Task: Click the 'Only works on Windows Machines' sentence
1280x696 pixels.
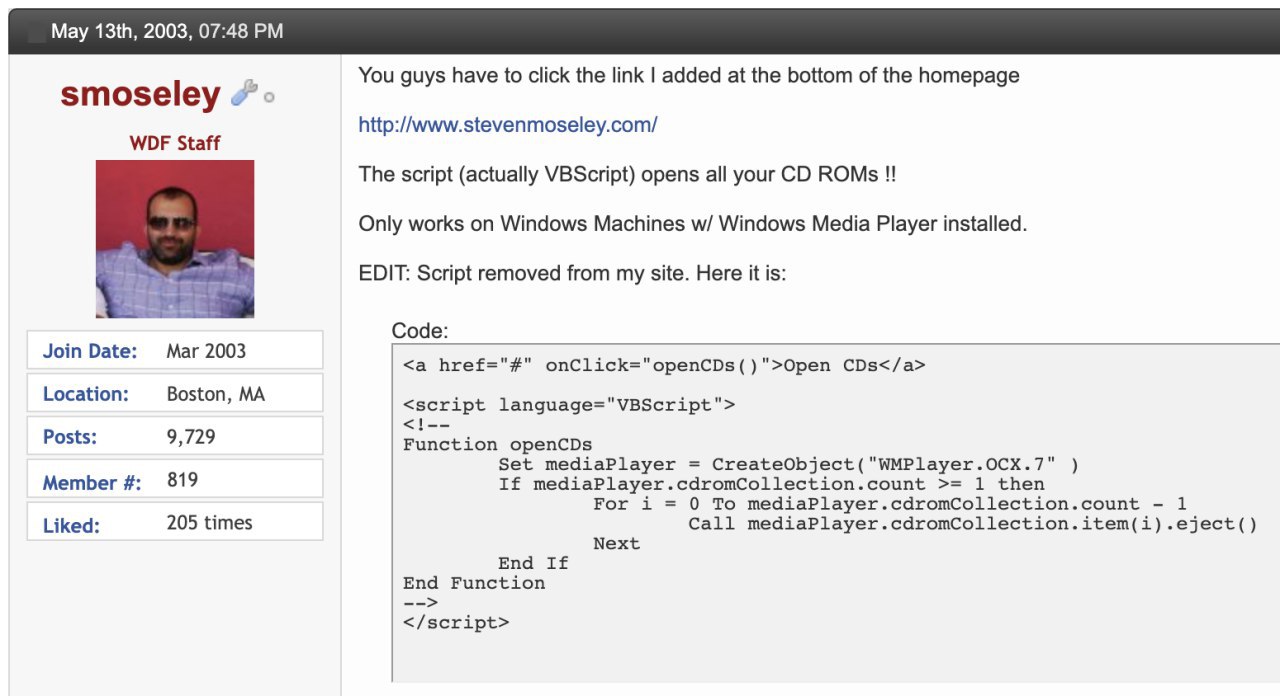Action: tap(693, 223)
